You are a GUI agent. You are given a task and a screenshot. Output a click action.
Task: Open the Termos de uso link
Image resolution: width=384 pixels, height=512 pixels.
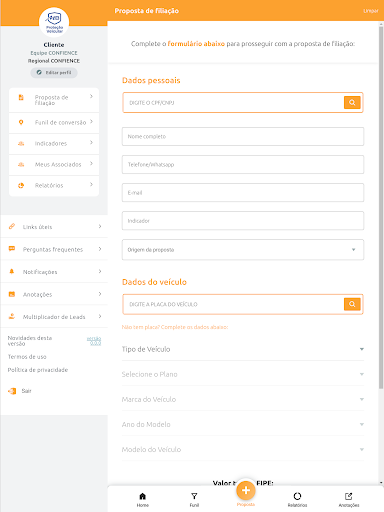pos(27,357)
